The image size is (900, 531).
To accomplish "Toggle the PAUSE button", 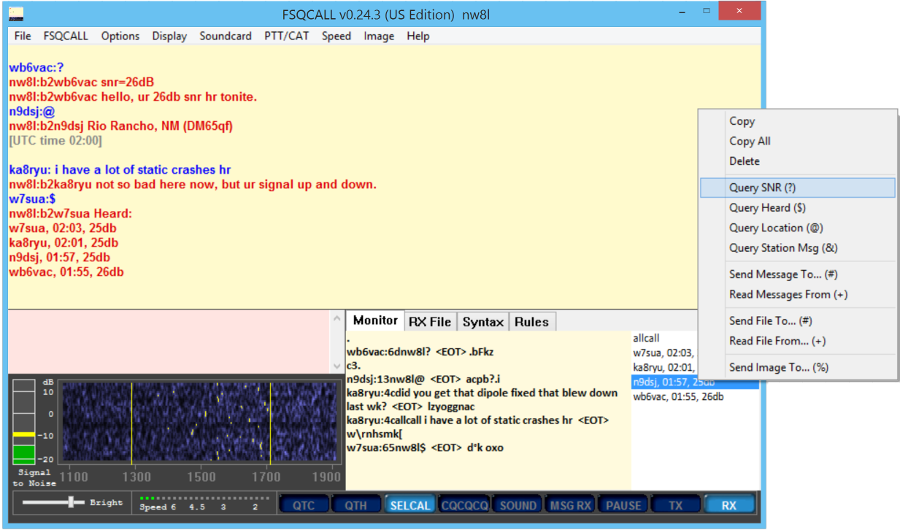I will point(623,505).
